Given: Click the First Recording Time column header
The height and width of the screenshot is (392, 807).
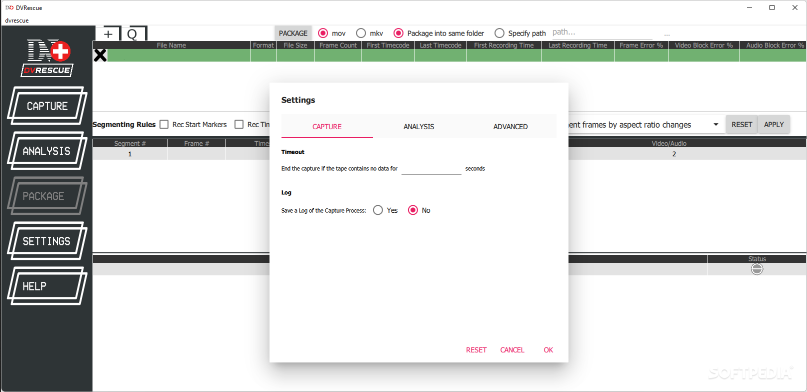Looking at the screenshot, I should click(x=504, y=45).
